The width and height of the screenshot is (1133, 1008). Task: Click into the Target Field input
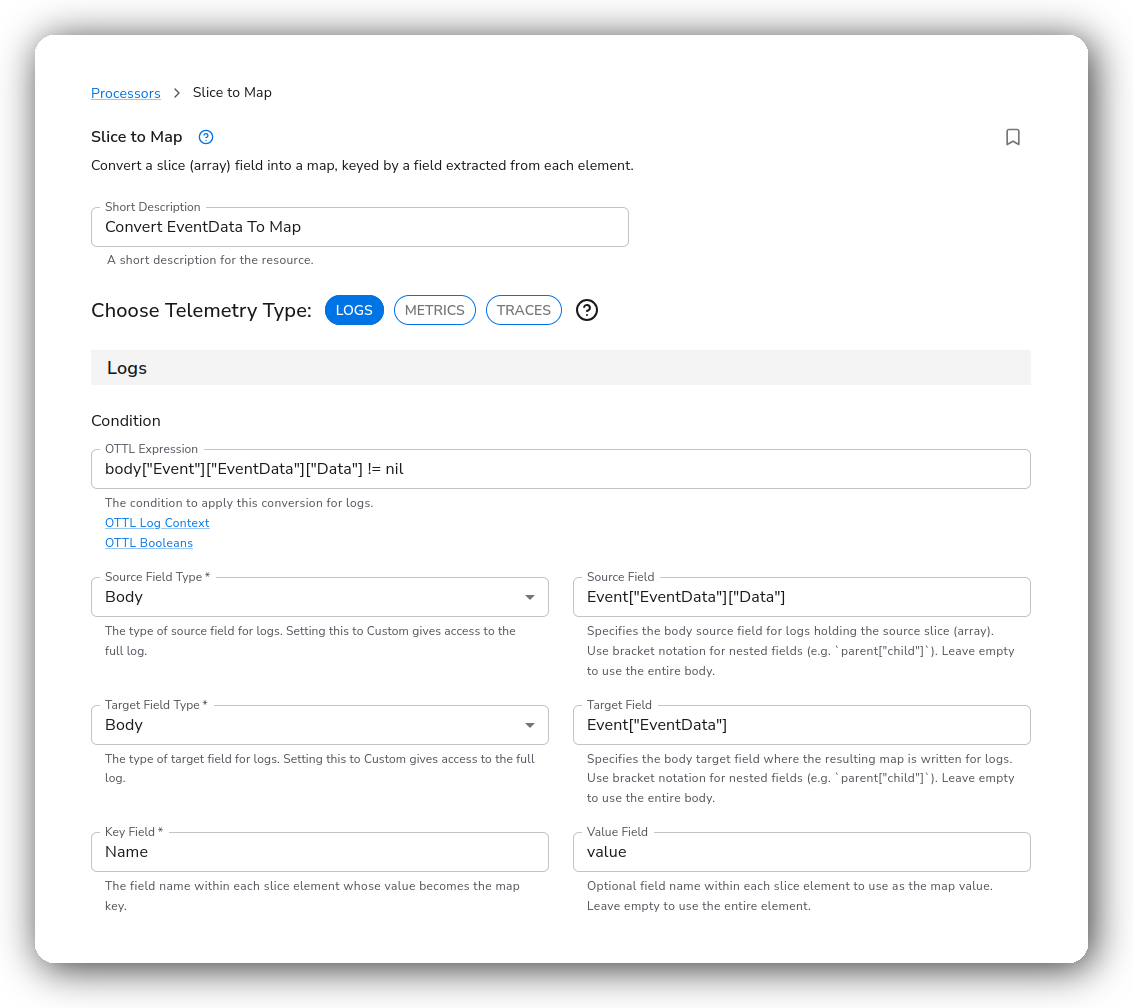[x=801, y=725]
